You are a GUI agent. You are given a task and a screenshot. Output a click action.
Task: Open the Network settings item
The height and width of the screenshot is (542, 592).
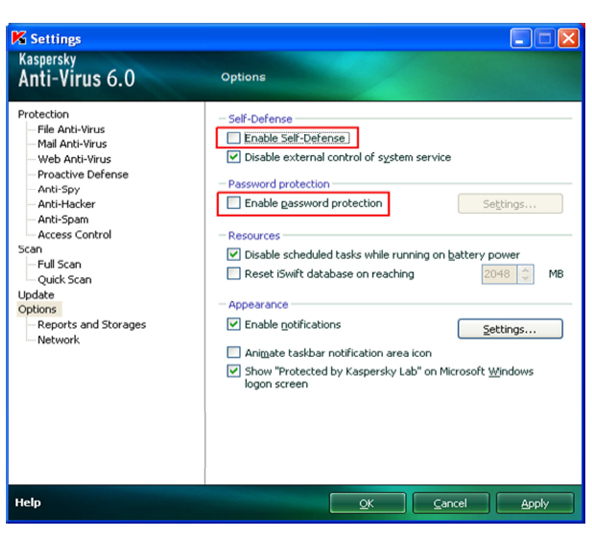(59, 340)
